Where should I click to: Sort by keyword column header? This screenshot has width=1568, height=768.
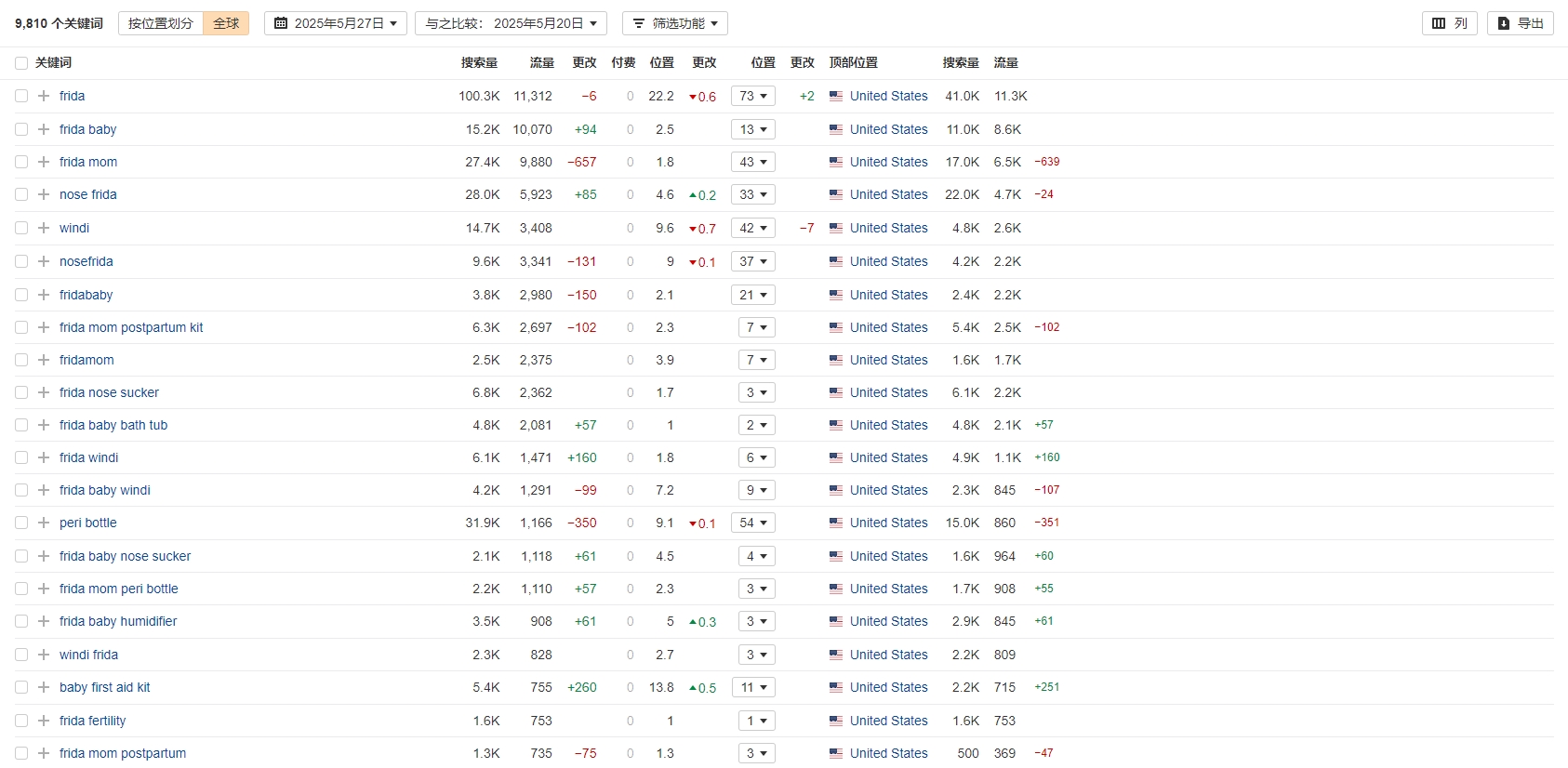point(53,63)
